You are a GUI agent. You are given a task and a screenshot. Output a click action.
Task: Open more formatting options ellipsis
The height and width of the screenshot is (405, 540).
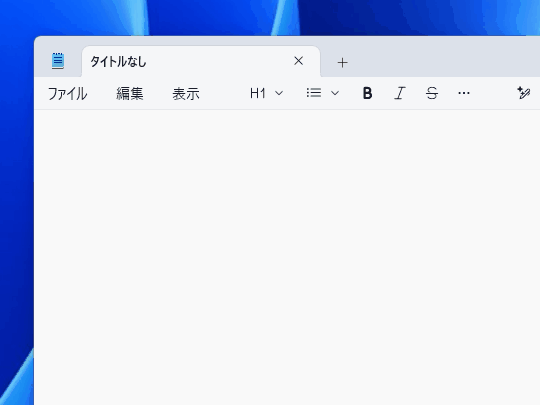point(464,93)
